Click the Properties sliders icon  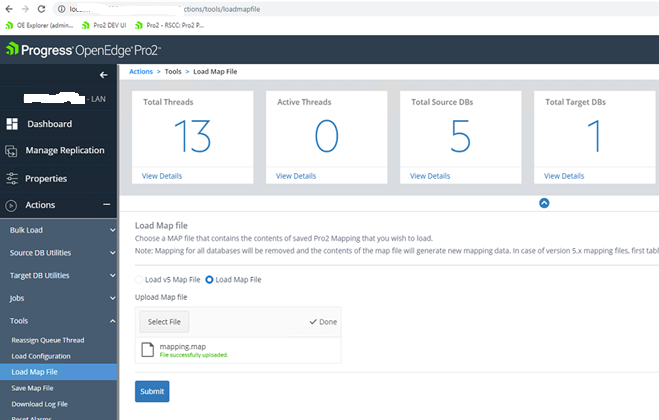(12, 179)
